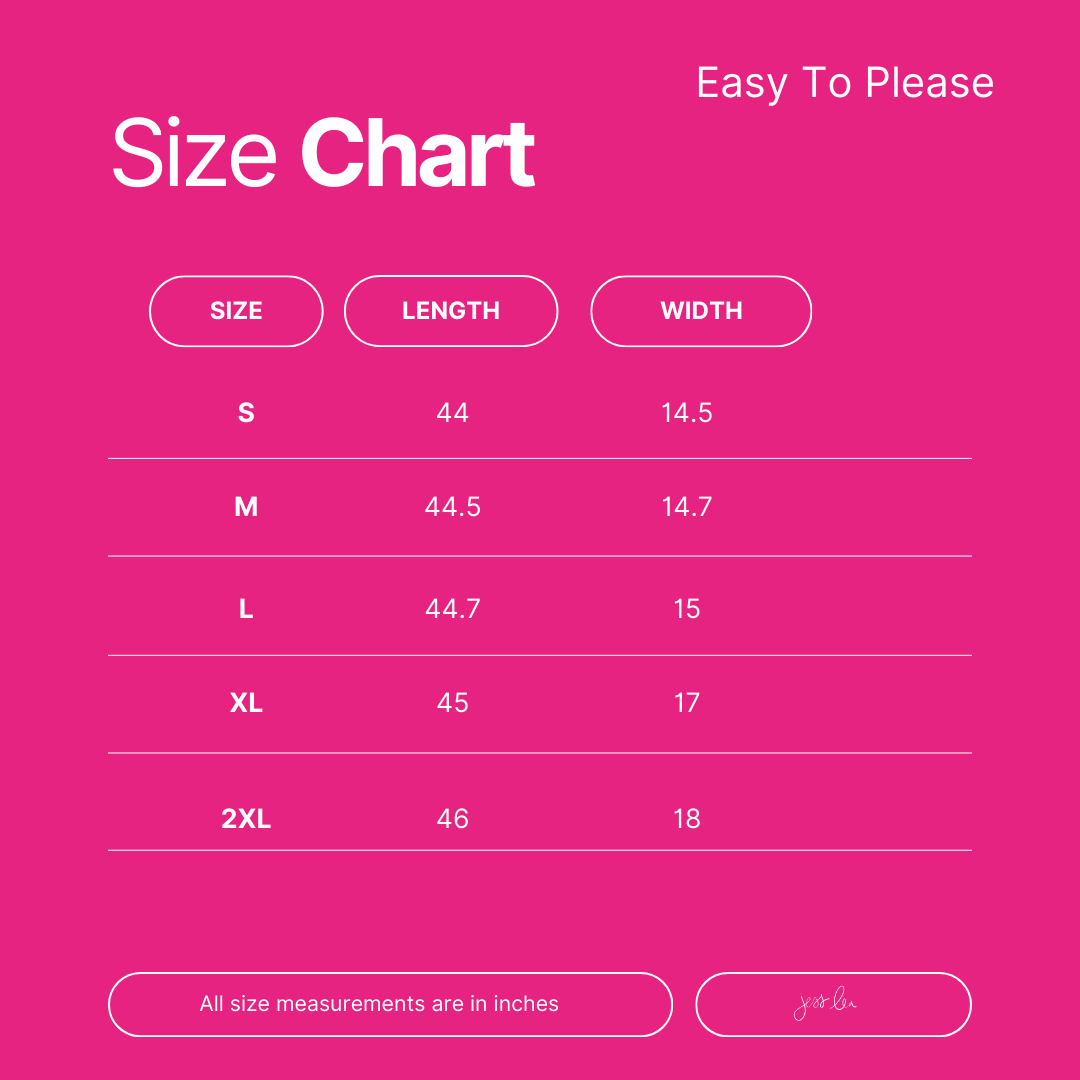
Task: Click the handwritten signature logo
Action: click(826, 1005)
